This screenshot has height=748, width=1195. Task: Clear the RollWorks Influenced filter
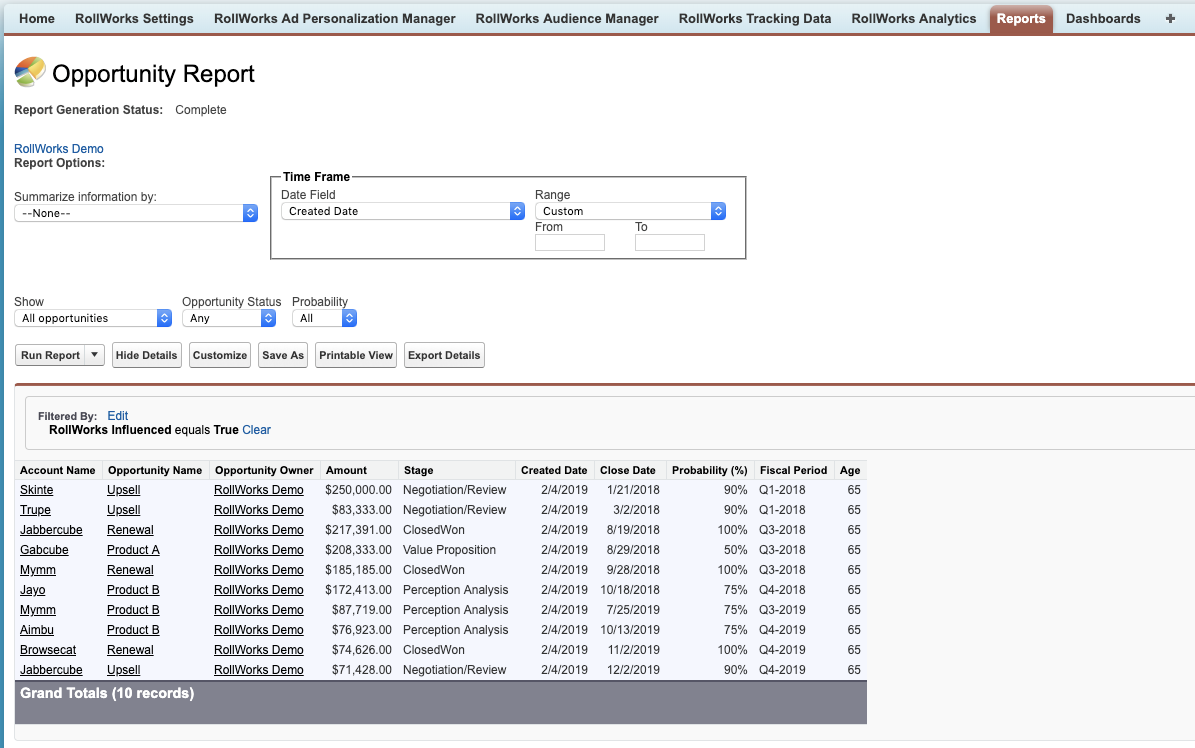point(256,429)
